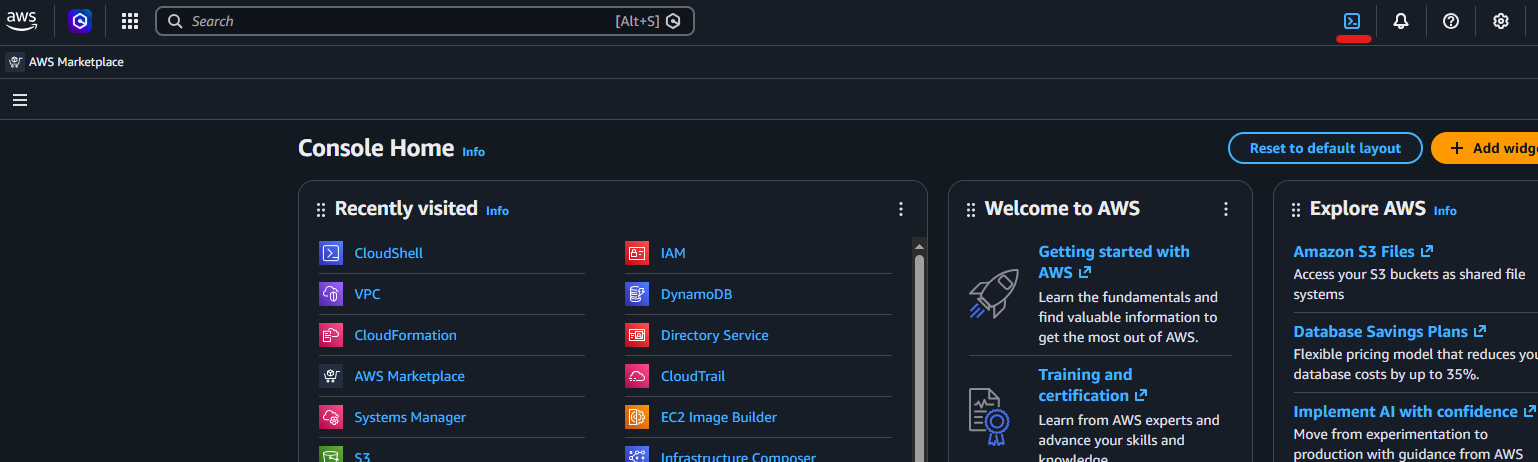Open the Console Home Info link

coord(473,152)
